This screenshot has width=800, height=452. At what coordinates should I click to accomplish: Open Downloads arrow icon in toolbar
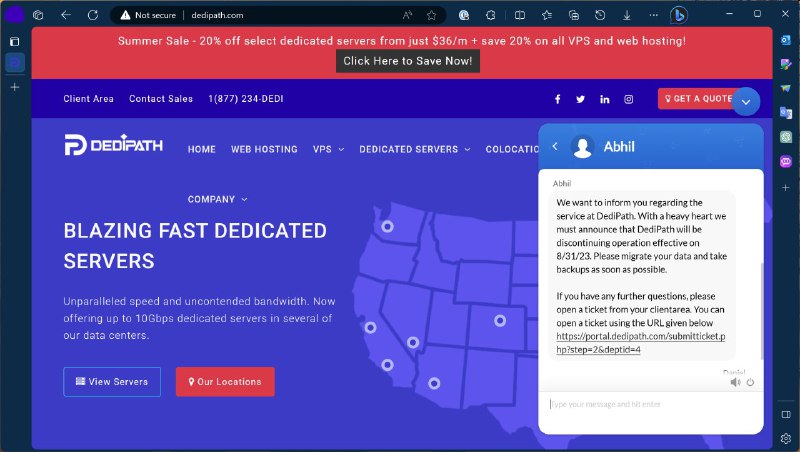(x=627, y=15)
